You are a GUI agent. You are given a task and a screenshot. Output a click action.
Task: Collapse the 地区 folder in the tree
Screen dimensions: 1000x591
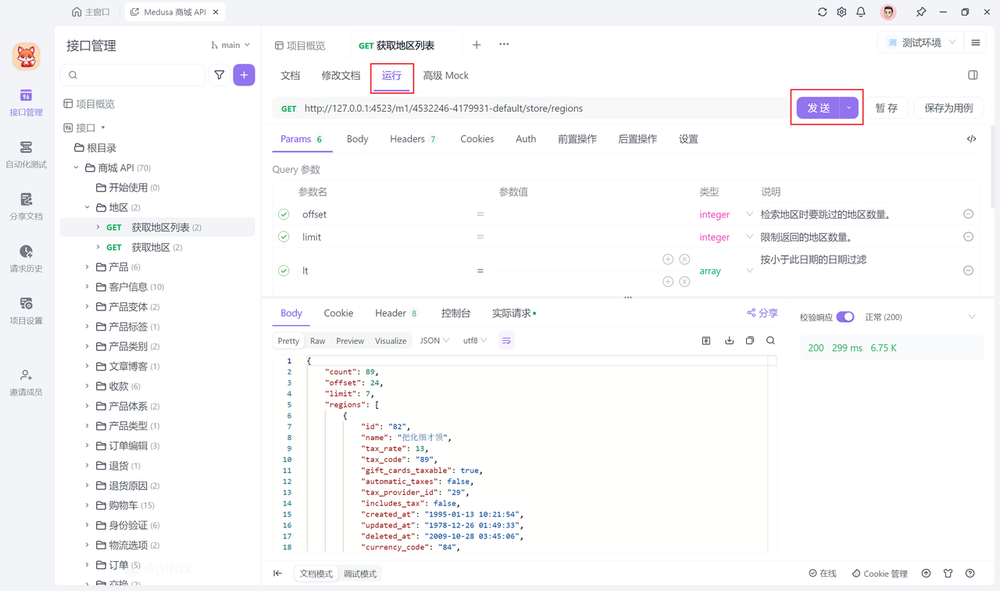[x=87, y=207]
